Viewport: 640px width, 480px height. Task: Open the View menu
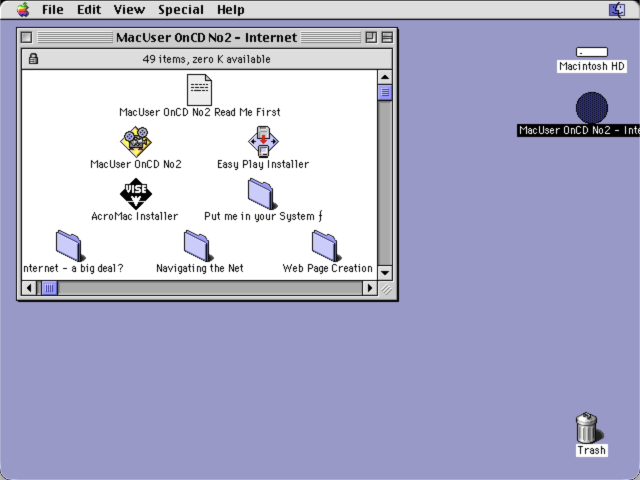129,9
